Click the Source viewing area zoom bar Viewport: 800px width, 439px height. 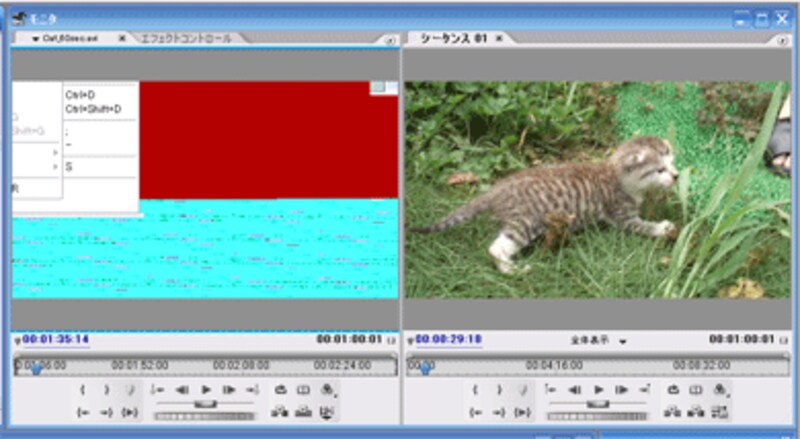click(x=205, y=355)
